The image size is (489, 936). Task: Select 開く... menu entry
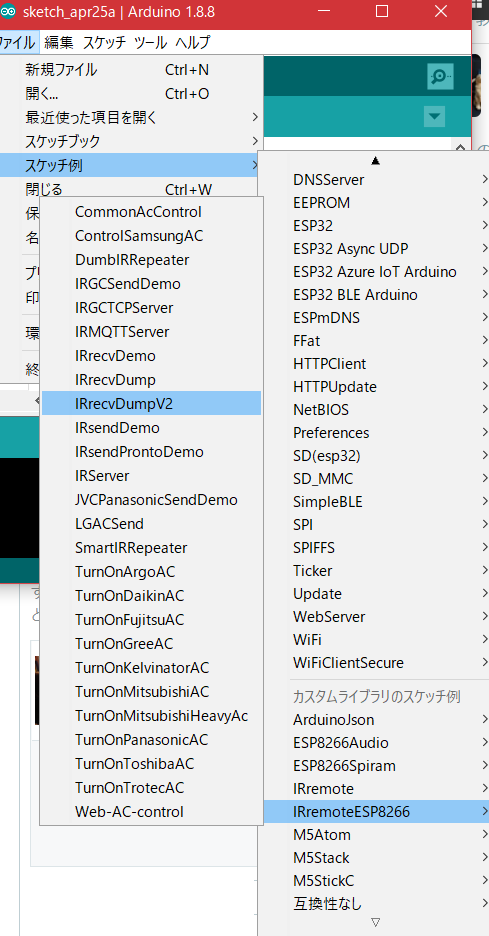pyautogui.click(x=131, y=94)
